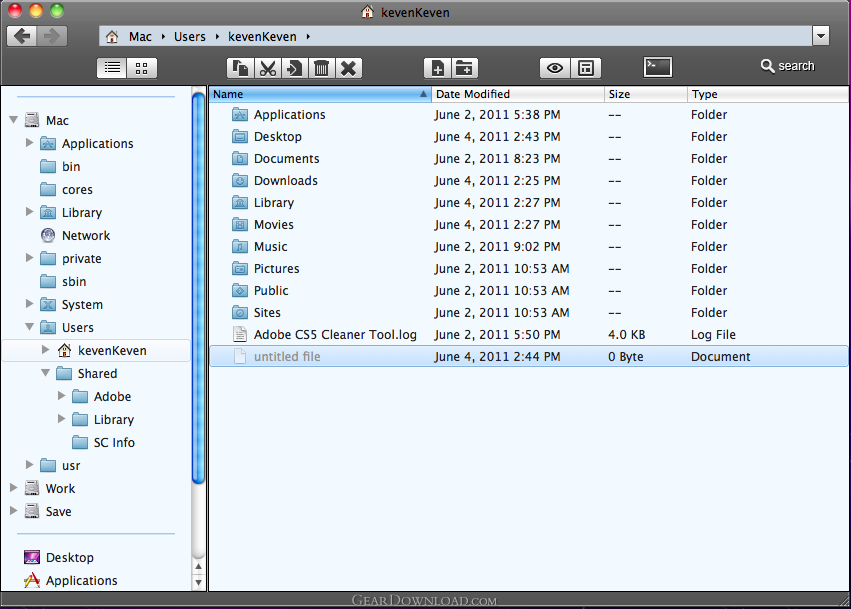Image resolution: width=851 pixels, height=609 pixels.
Task: Select the Pictures folder in file list
Action: pos(529,269)
